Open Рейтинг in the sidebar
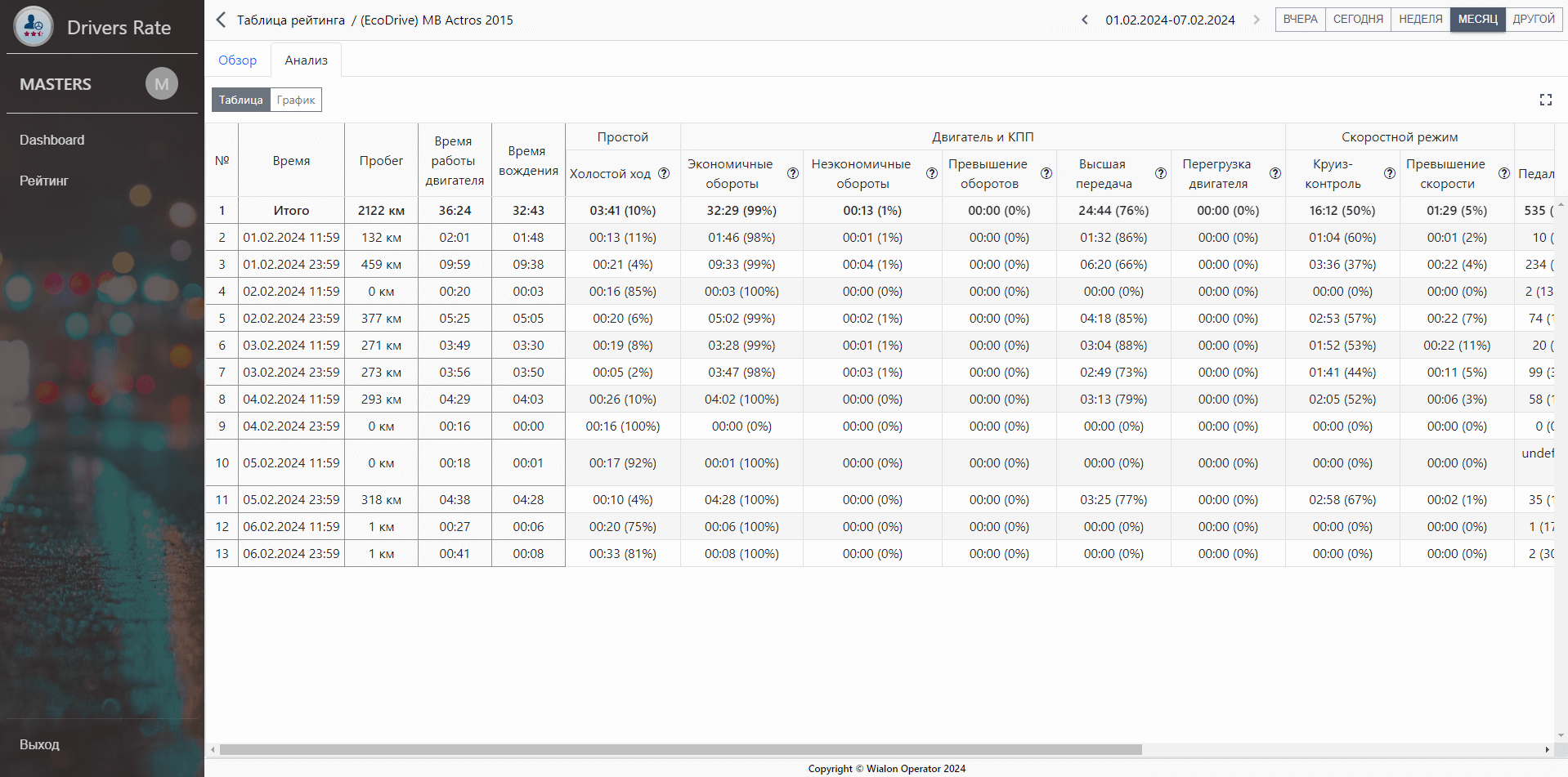This screenshot has height=777, width=1568. point(44,181)
